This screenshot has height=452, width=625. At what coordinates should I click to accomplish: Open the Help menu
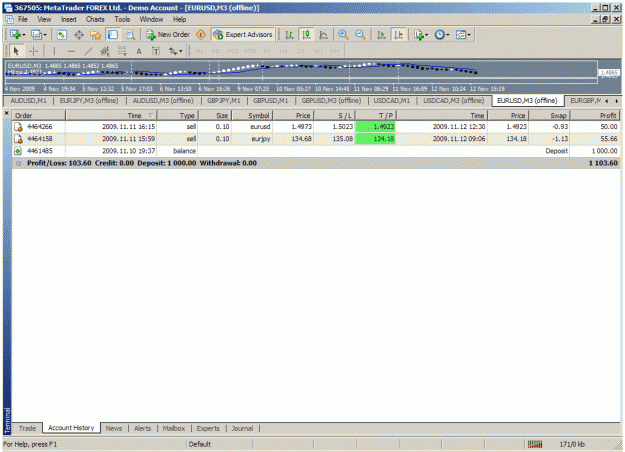[x=179, y=19]
